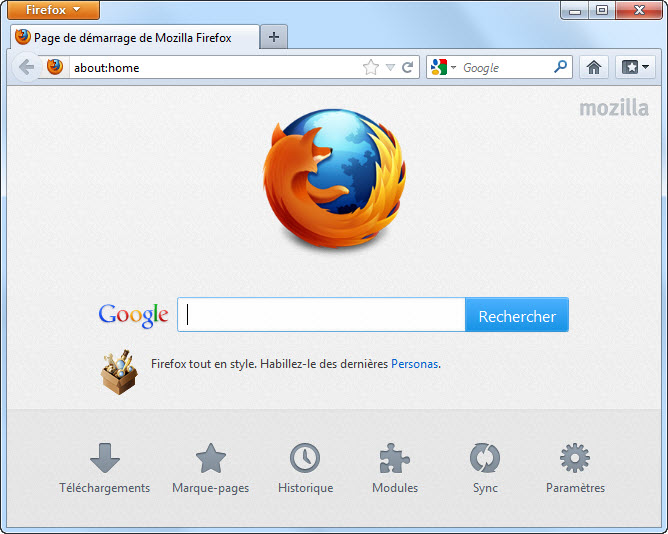Bookmark this page with the star icon
Image resolution: width=668 pixels, height=534 pixels.
pyautogui.click(x=371, y=67)
